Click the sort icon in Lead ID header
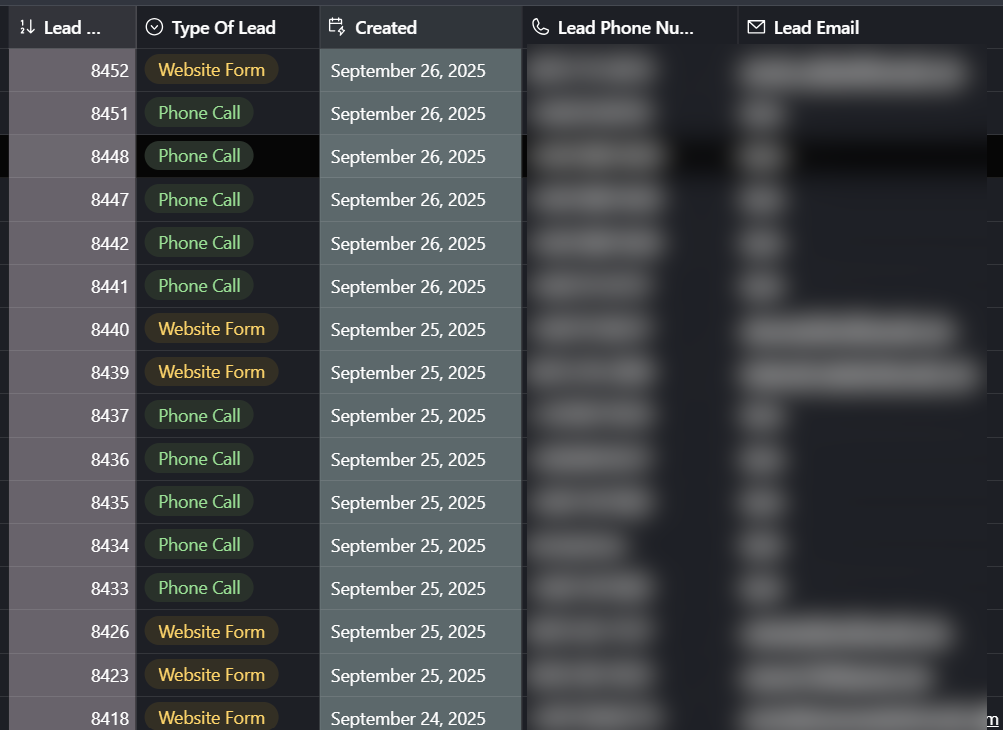The height and width of the screenshot is (730, 1003). [x=27, y=28]
